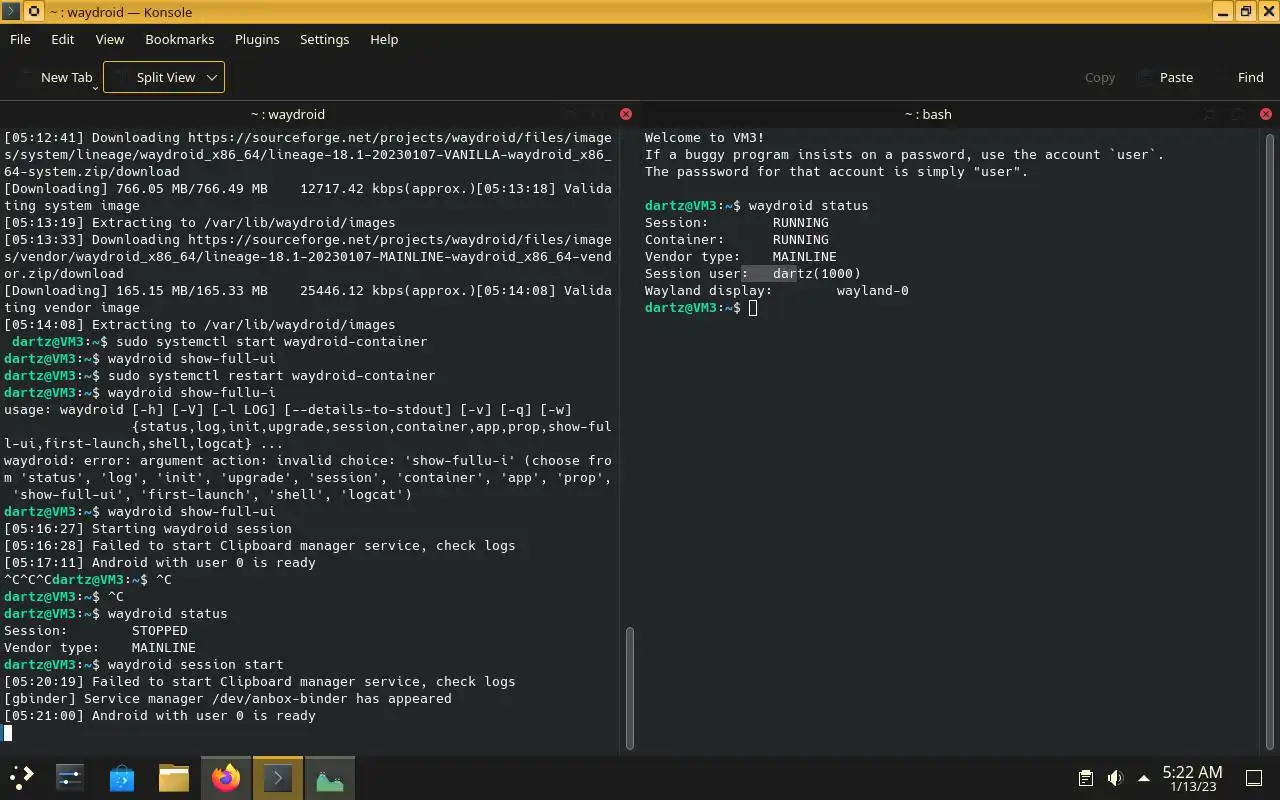Open the clipboard tray icon
This screenshot has width=1280, height=800.
click(x=1086, y=778)
